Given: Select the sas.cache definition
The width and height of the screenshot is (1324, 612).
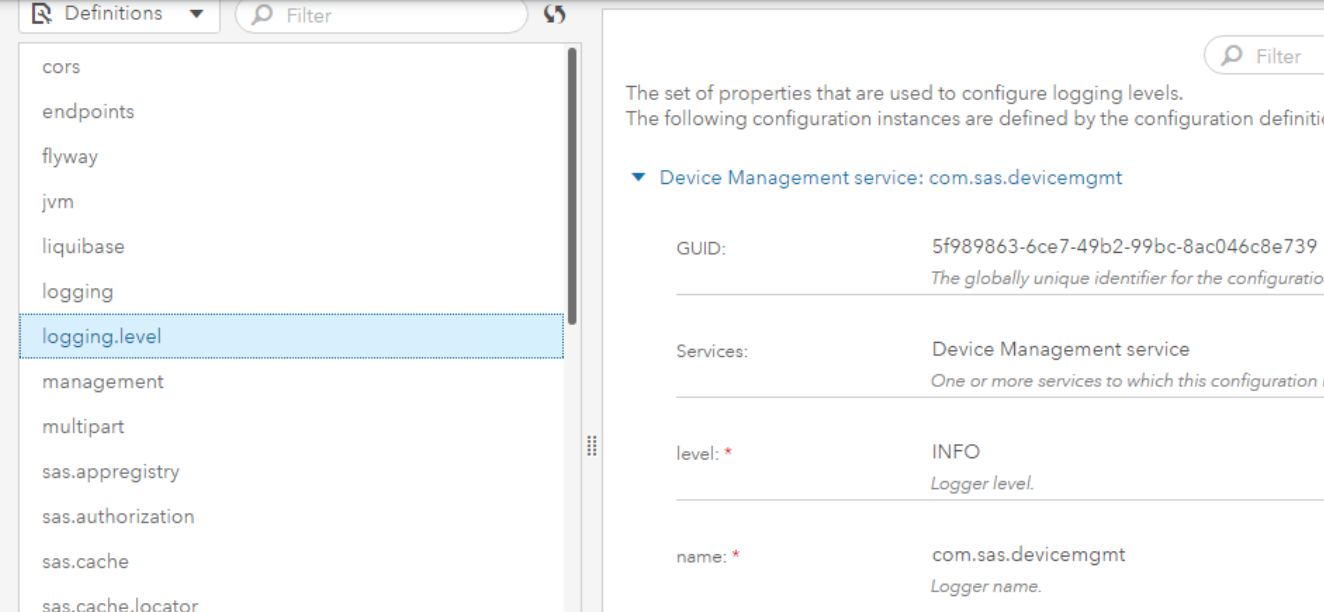Looking at the screenshot, I should click(291, 562).
